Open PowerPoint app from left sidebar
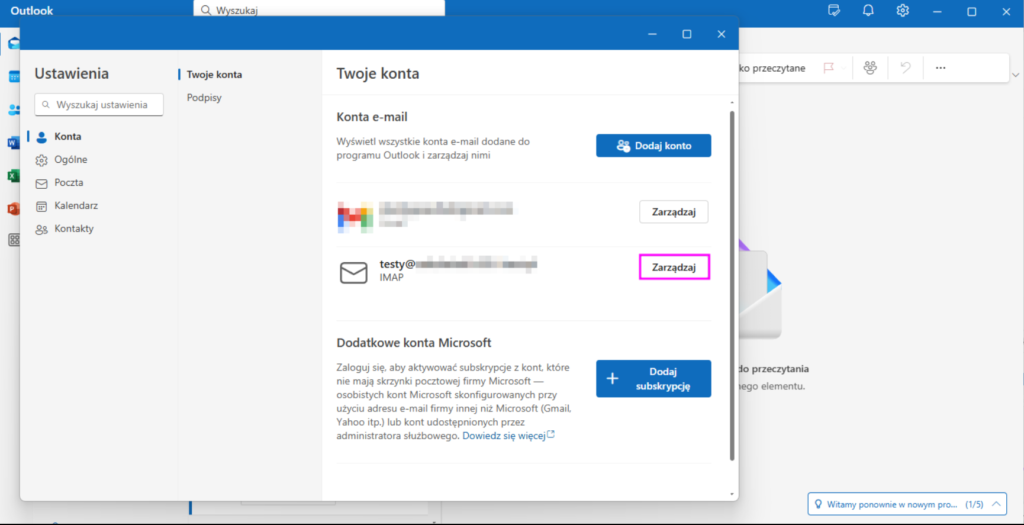This screenshot has width=1024, height=525. pyautogui.click(x=13, y=209)
